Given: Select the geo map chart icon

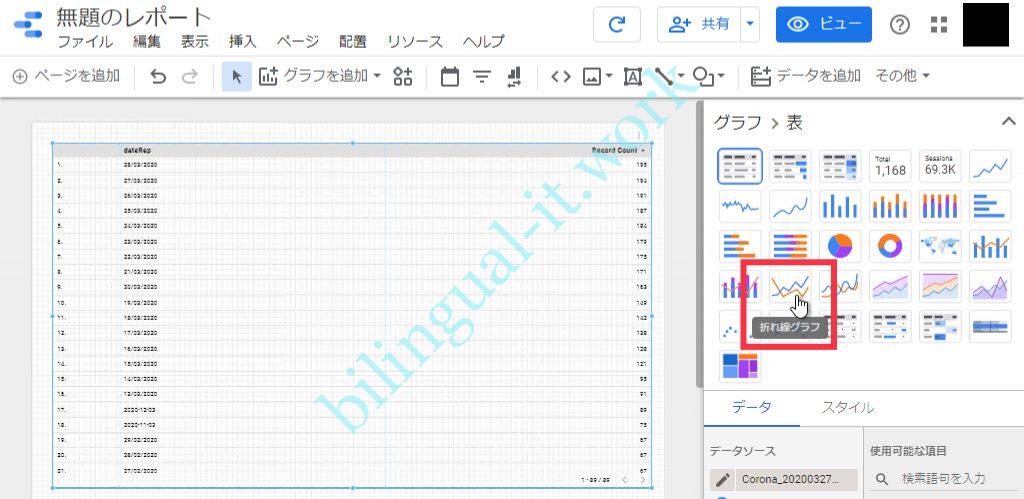Looking at the screenshot, I should pos(940,245).
